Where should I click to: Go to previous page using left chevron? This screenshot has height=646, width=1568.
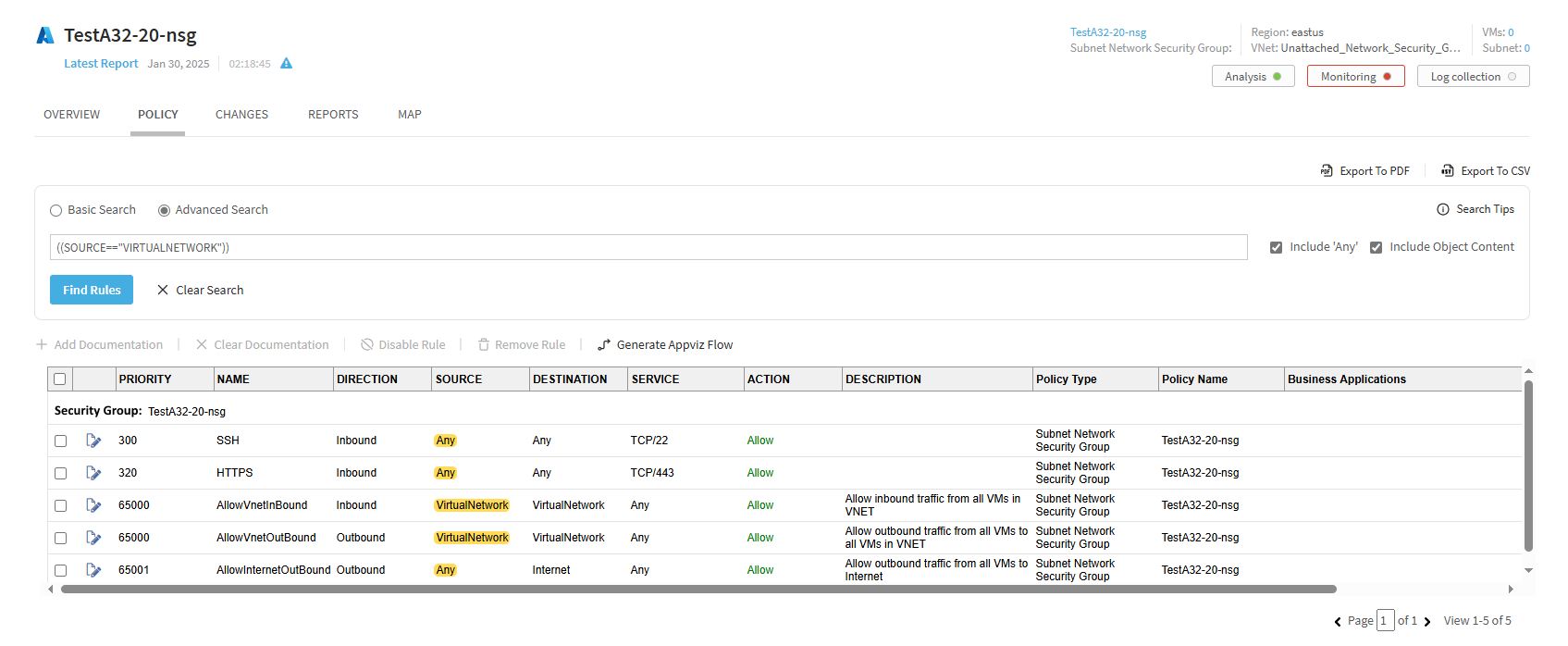(1338, 622)
